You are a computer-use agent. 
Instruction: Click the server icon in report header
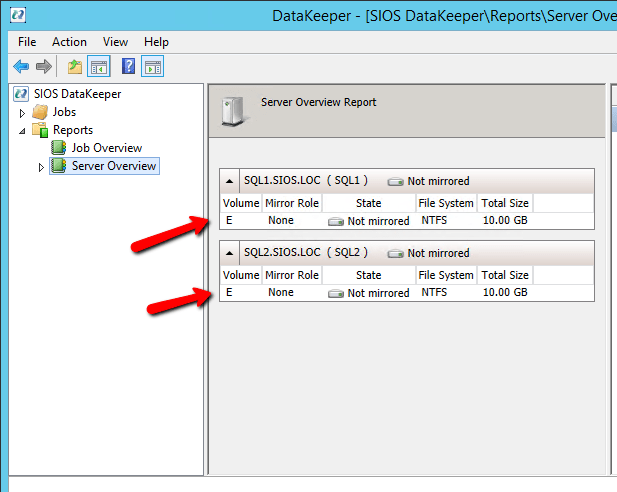[x=232, y=110]
